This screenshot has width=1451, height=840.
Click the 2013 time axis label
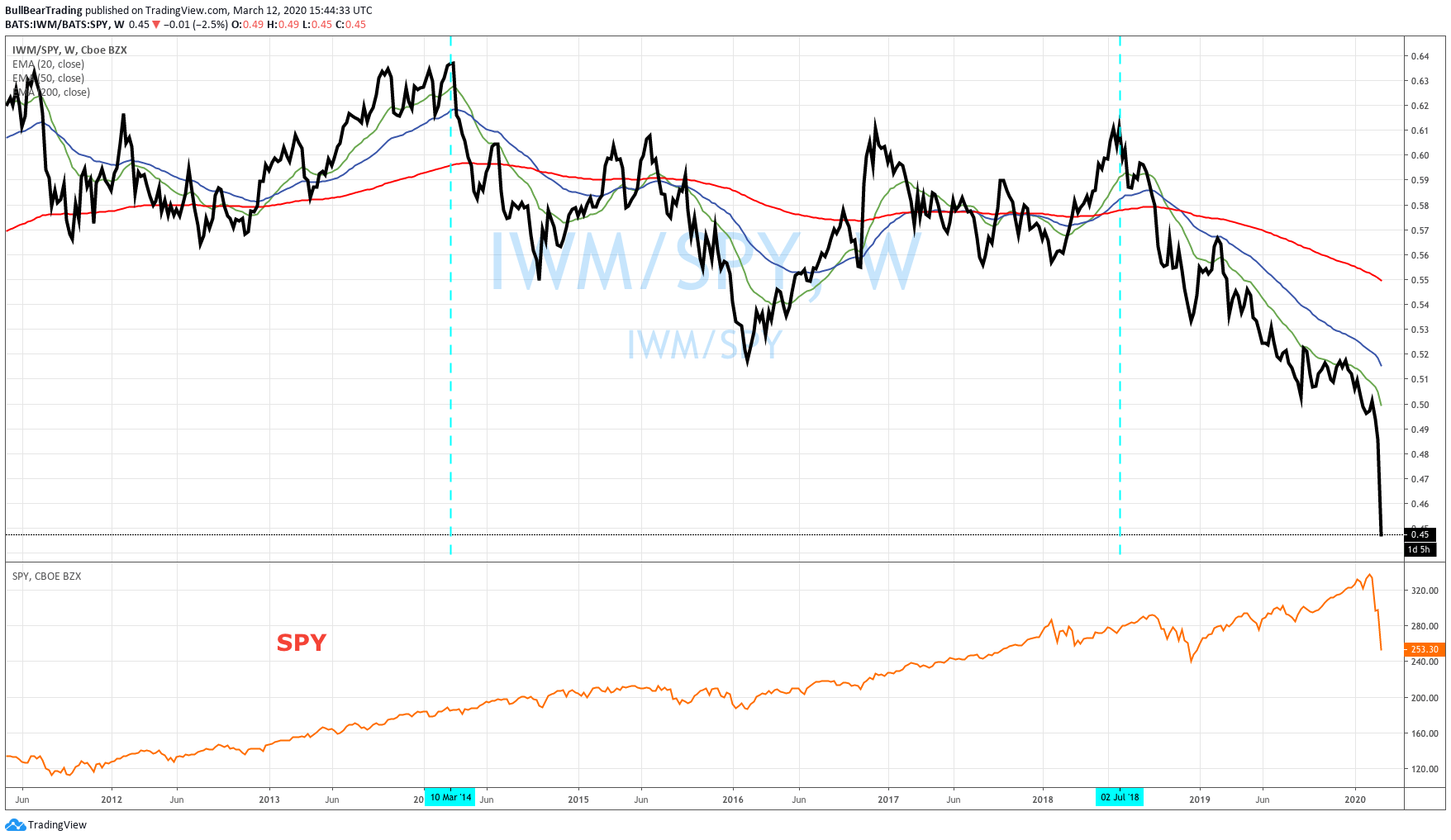(x=269, y=800)
